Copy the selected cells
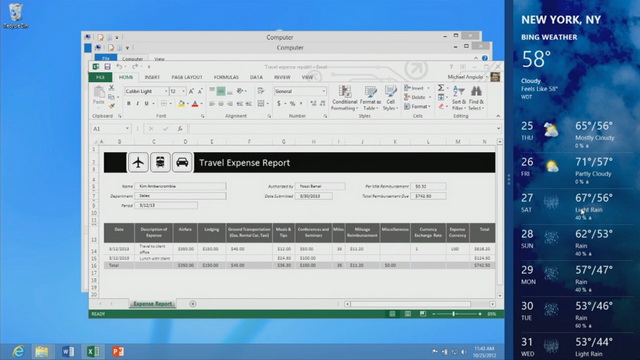 coord(111,97)
